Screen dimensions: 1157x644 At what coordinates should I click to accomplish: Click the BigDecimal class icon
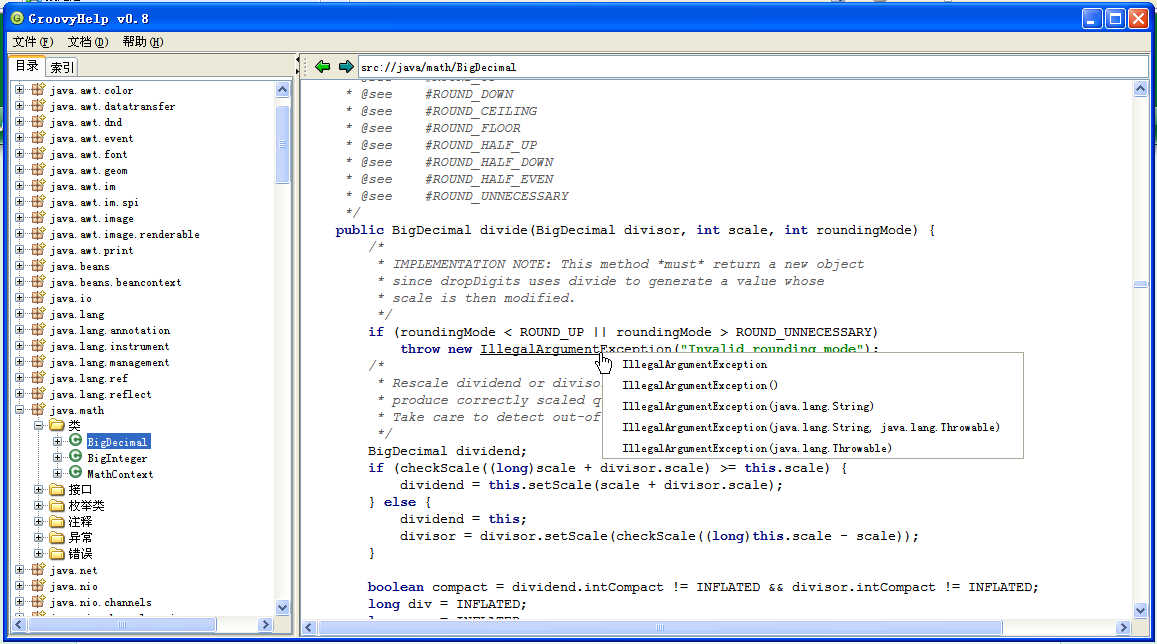point(75,440)
